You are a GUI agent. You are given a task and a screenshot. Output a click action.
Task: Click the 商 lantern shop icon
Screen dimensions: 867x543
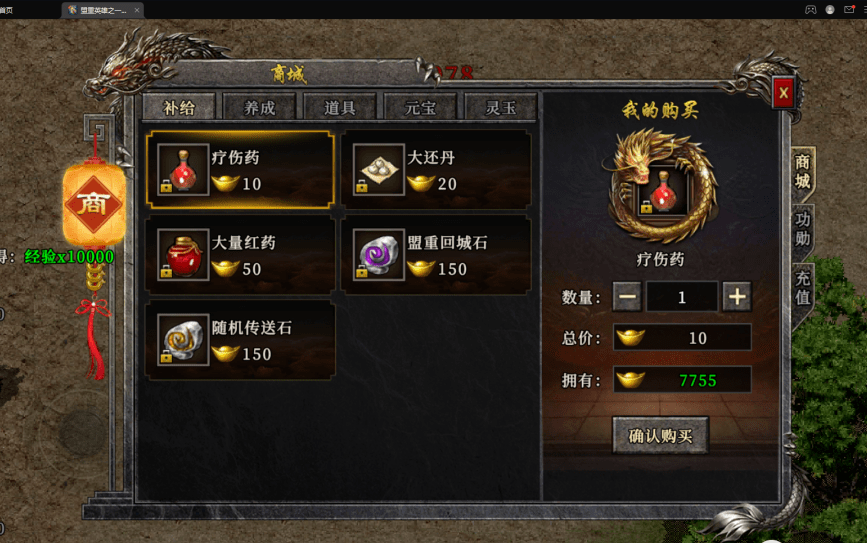click(93, 205)
